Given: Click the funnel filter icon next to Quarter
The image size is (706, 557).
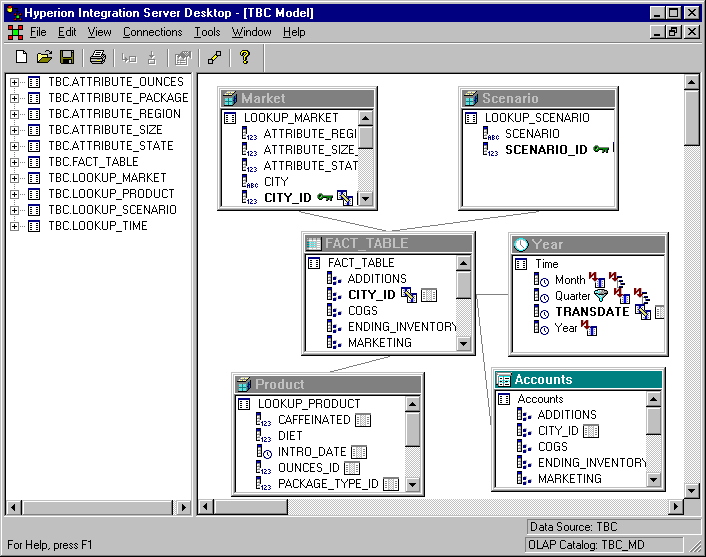Looking at the screenshot, I should (601, 295).
